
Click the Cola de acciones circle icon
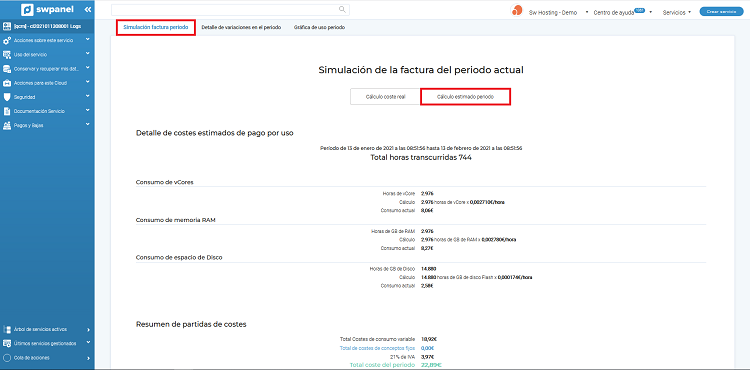pos(7,358)
